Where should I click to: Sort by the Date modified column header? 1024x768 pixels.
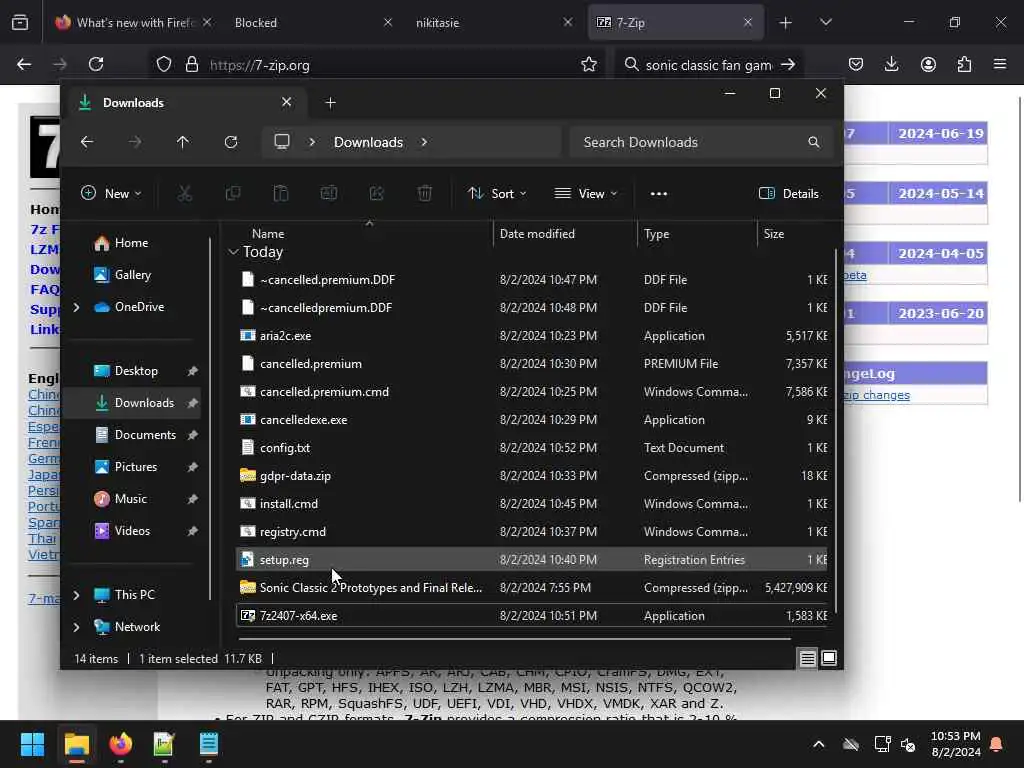[x=537, y=234]
